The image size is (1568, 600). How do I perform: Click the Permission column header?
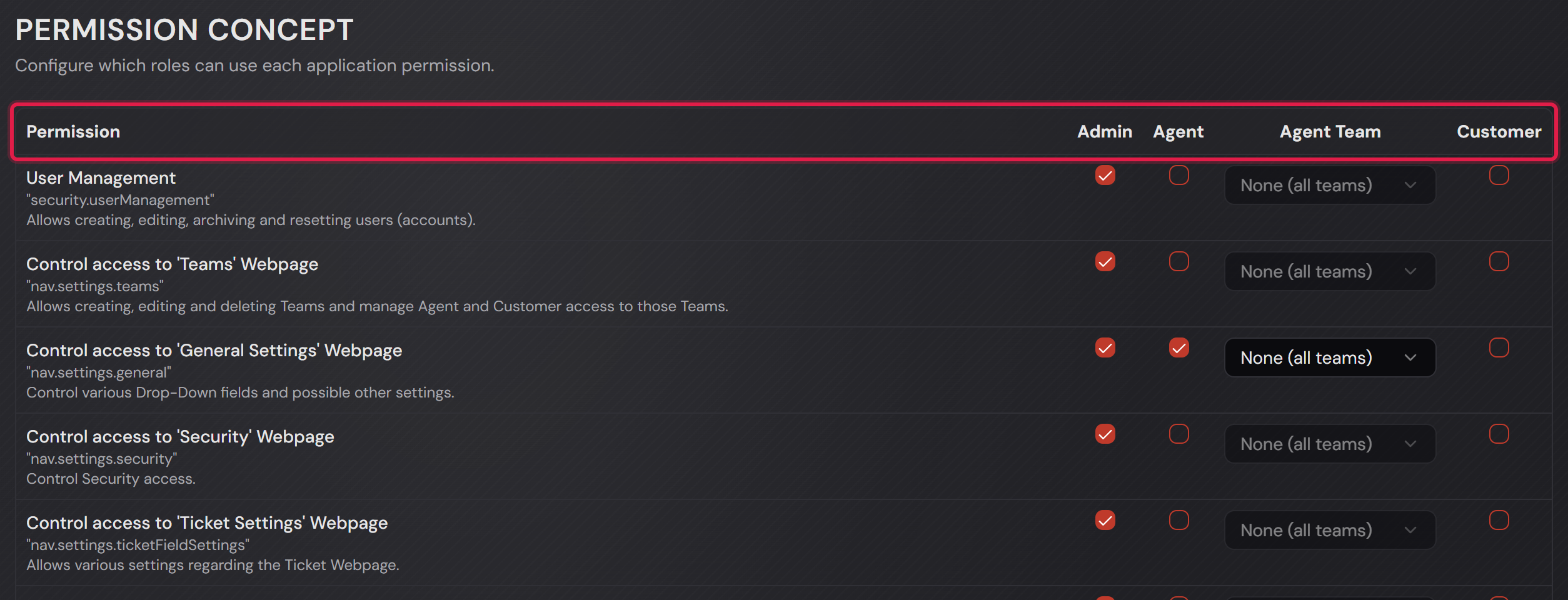pos(73,132)
